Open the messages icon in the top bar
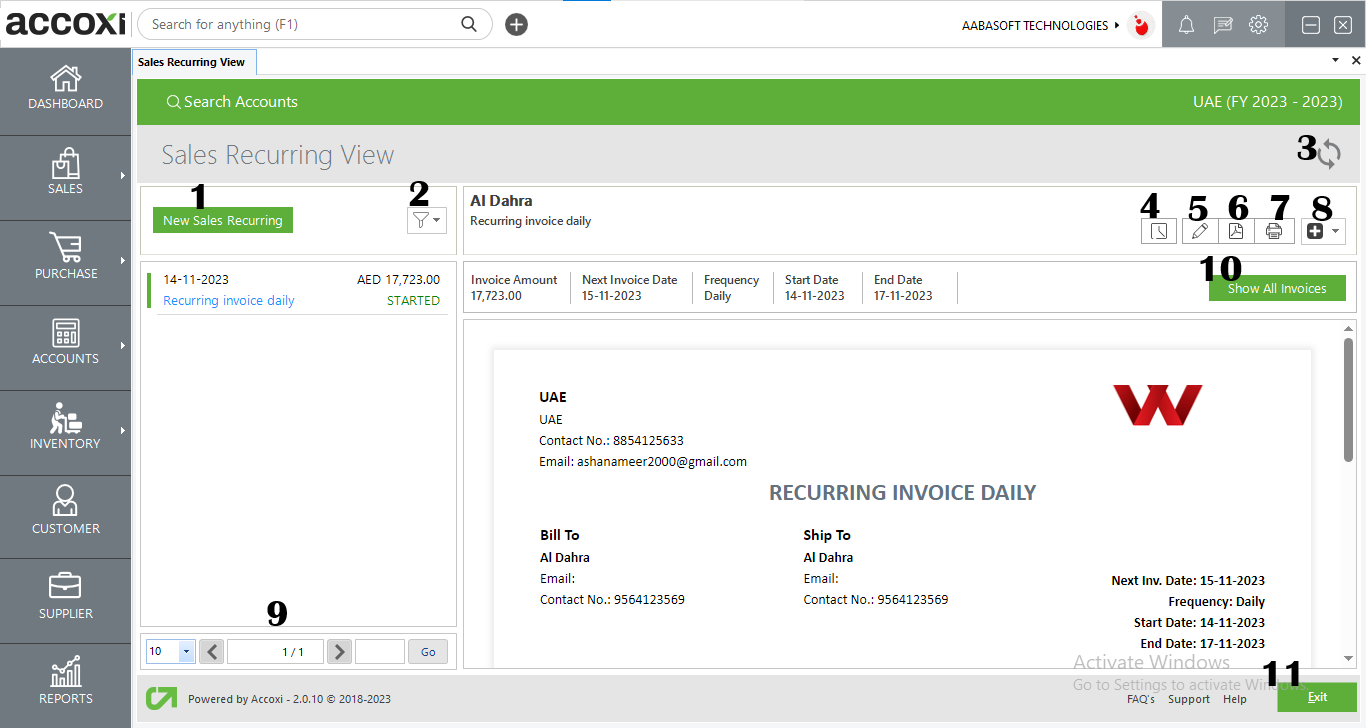Screen dimensions: 1366x728 point(1222,24)
